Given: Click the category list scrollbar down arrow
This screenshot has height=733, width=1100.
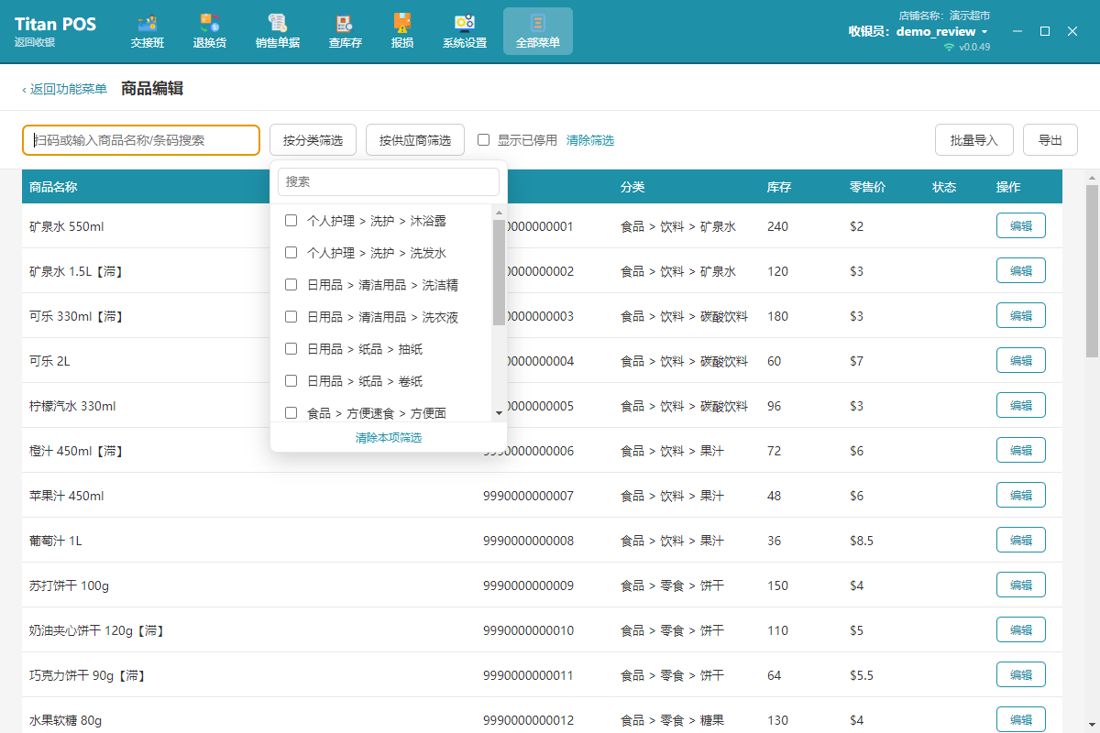Looking at the screenshot, I should tap(499, 413).
